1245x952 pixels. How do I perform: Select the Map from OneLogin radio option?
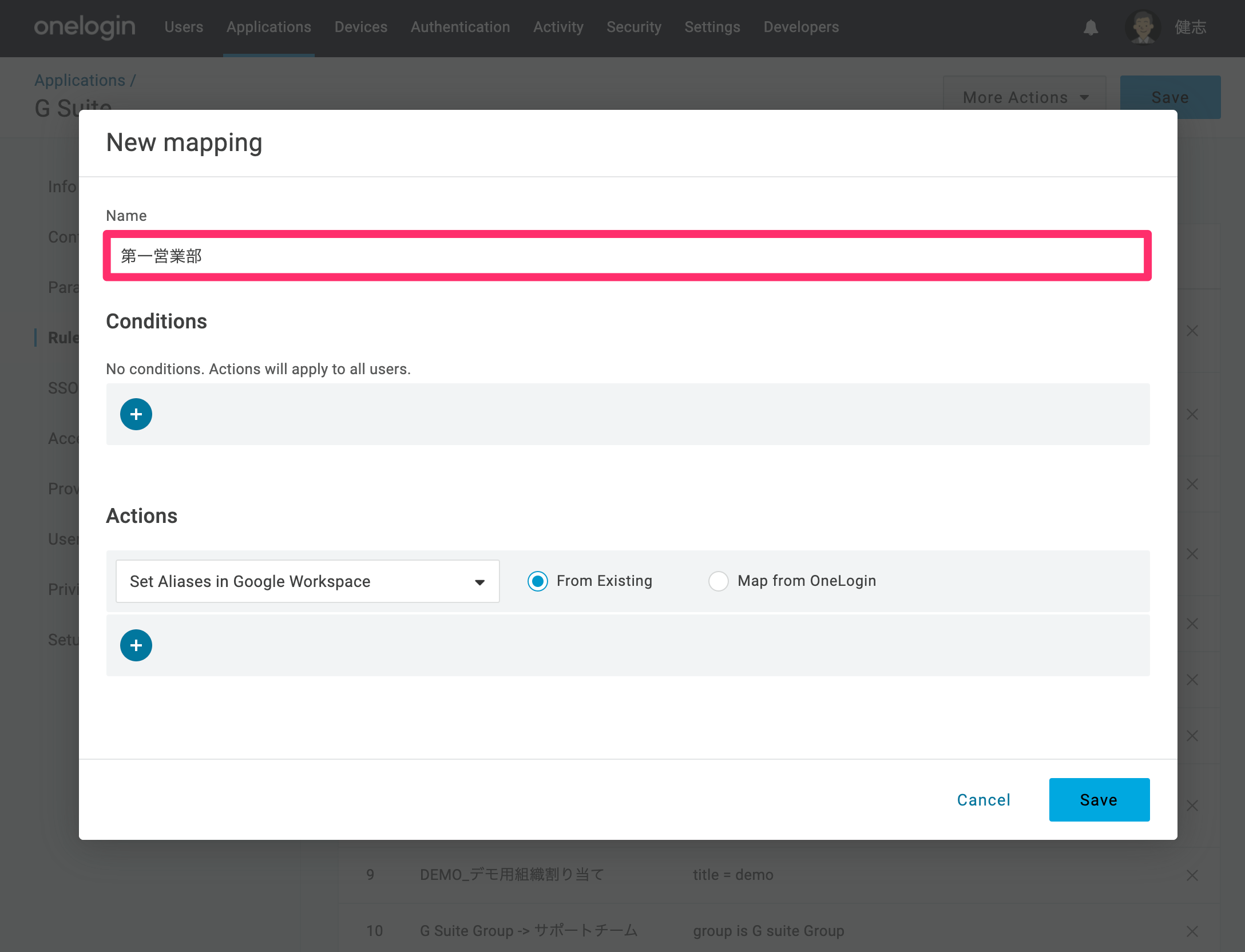(x=719, y=581)
